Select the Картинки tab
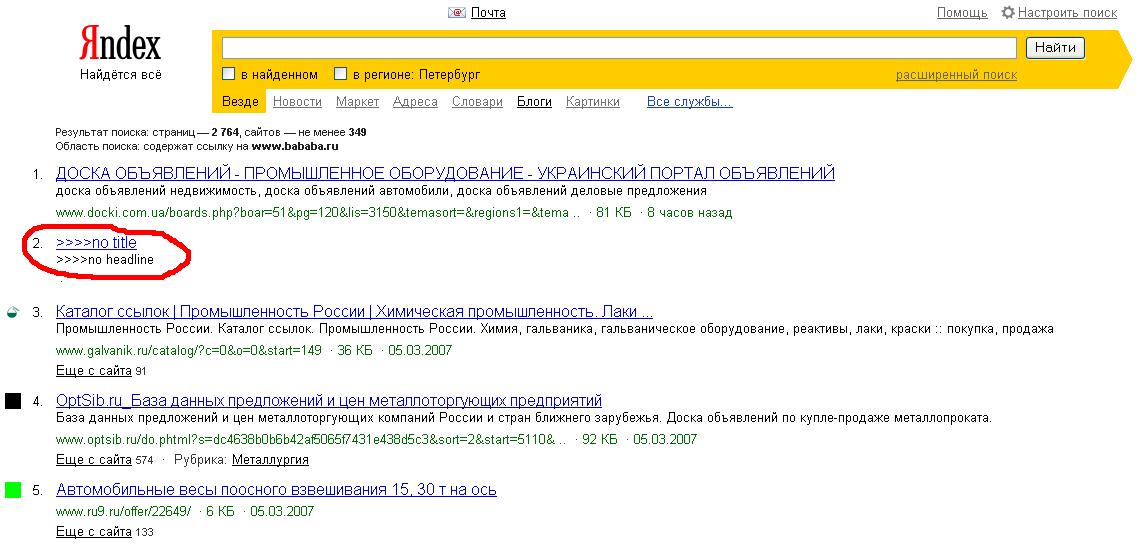Image resolution: width=1143 pixels, height=546 pixels. coord(592,102)
